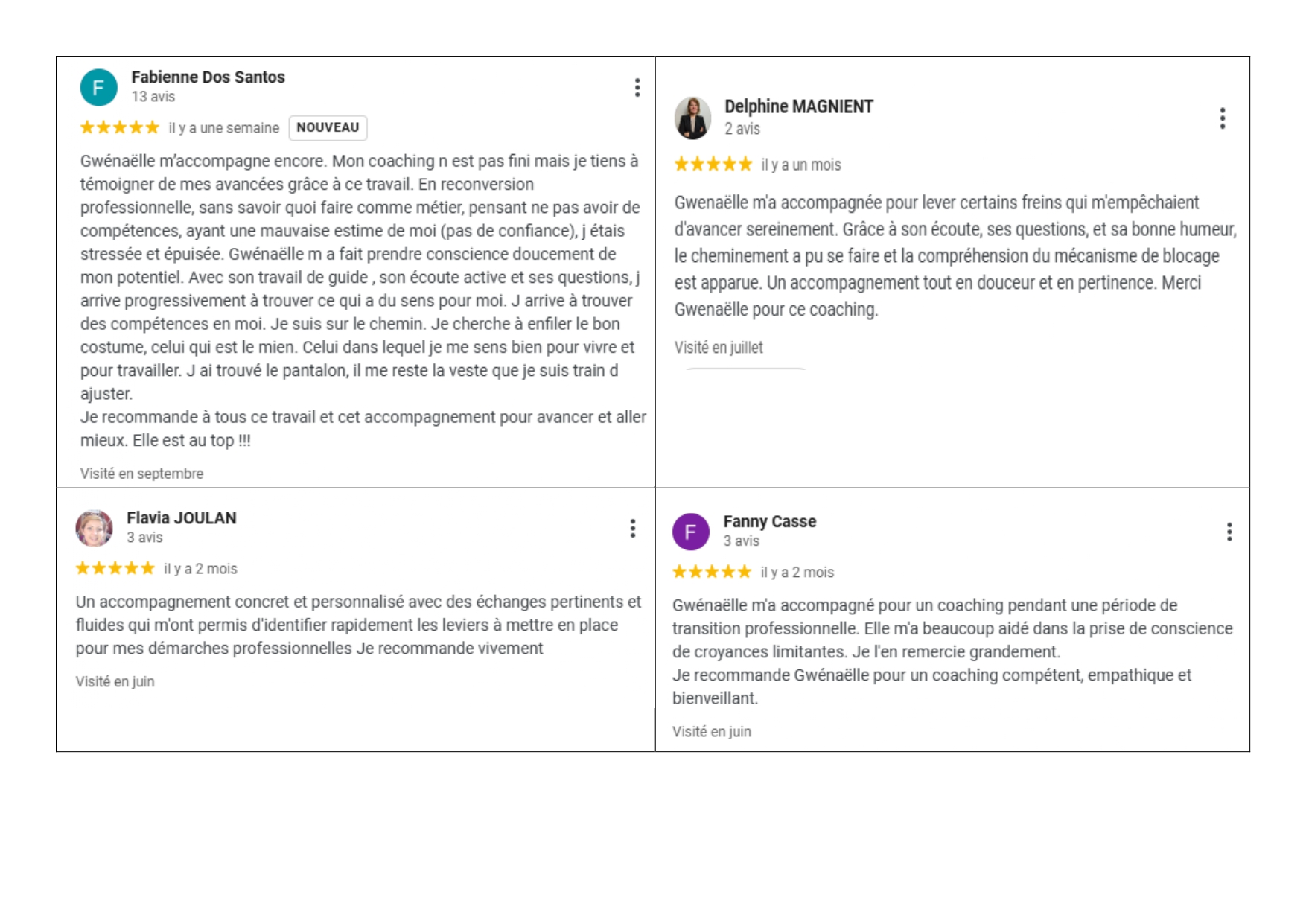Screen dimensions: 1306x924
Task: Click Flavia JOULAN profile photo
Action: 94,529
